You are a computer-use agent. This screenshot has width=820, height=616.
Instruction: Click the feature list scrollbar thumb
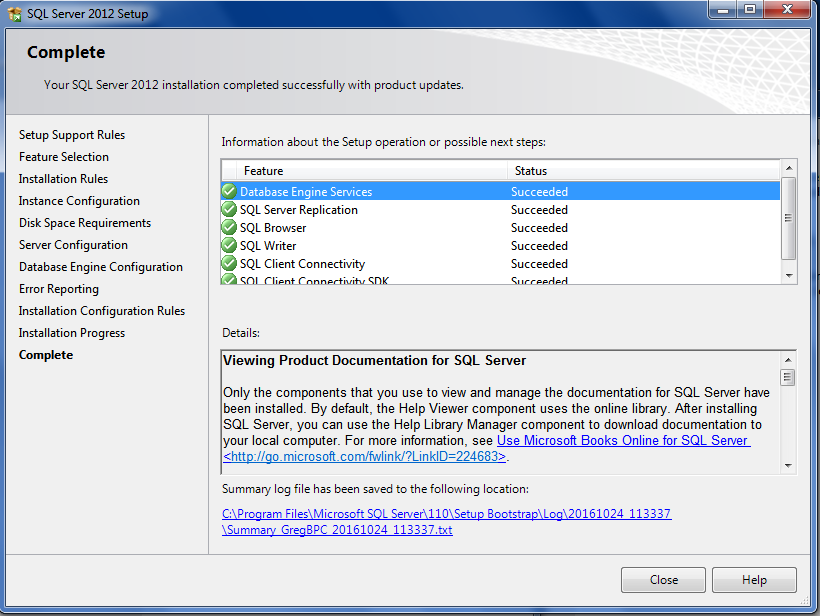(x=789, y=218)
